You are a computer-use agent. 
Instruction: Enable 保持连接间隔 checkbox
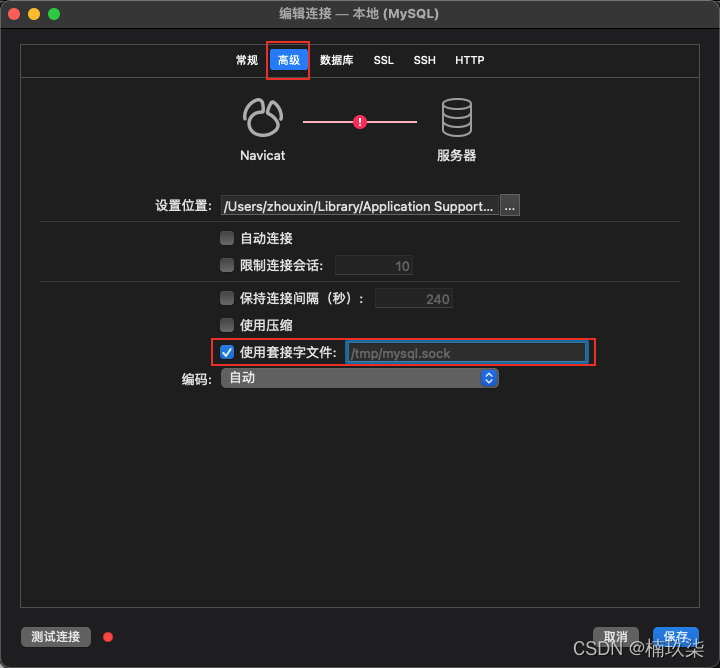(227, 298)
